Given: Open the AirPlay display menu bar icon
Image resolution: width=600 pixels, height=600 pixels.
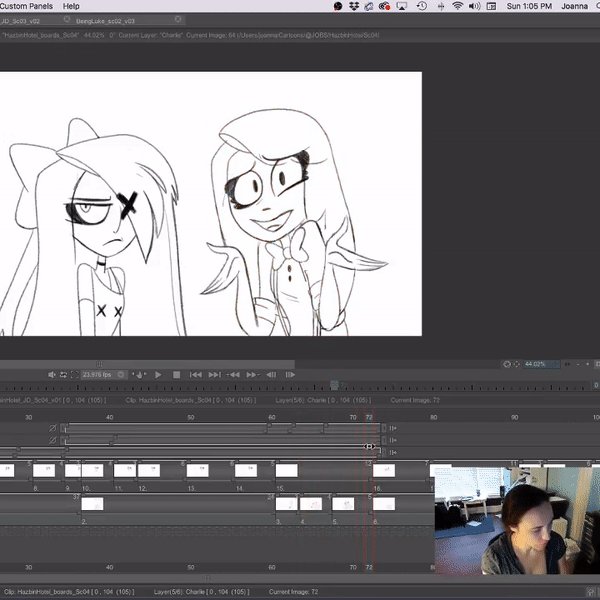Looking at the screenshot, I should click(x=401, y=6).
